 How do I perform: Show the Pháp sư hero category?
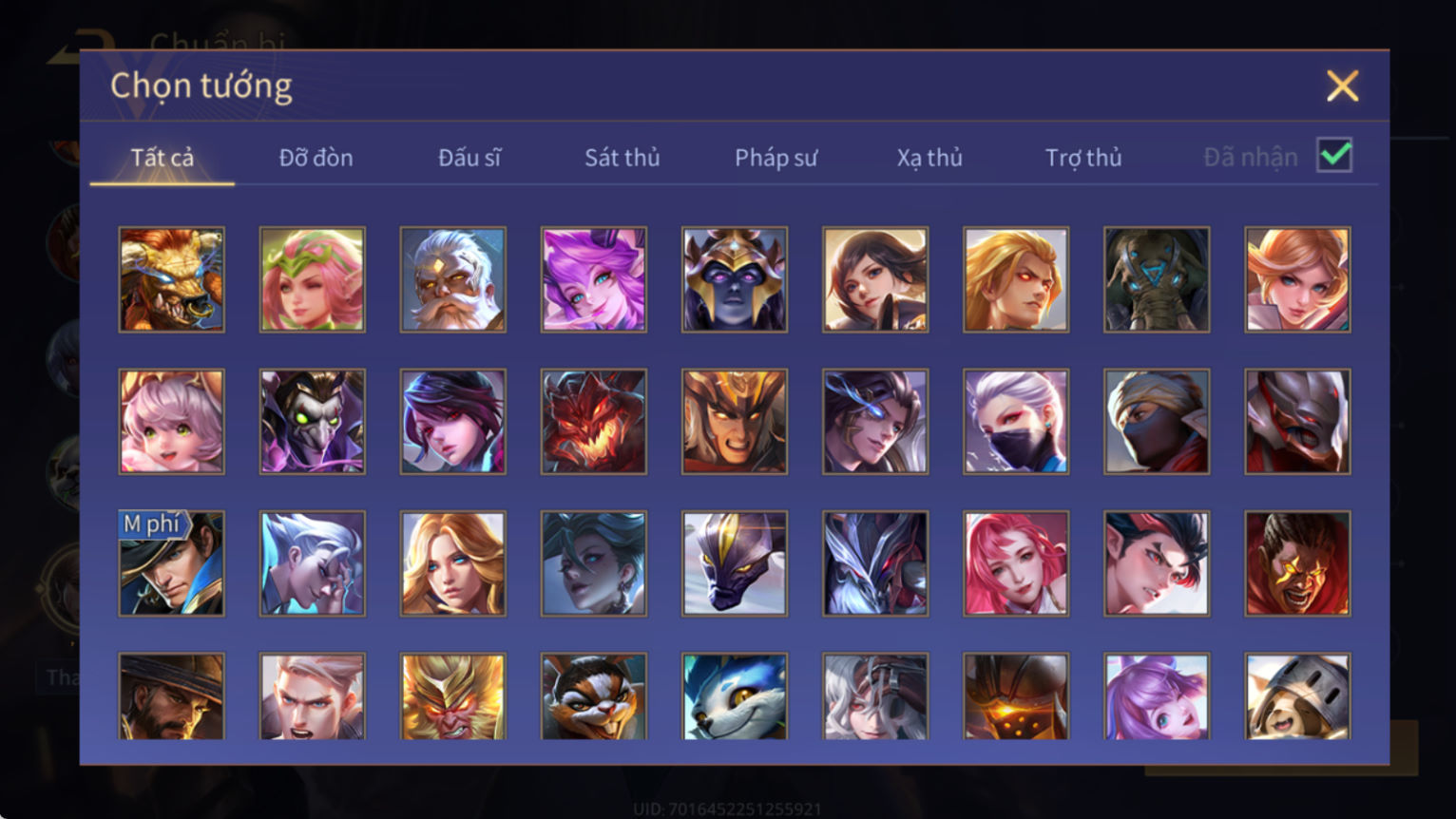776,158
